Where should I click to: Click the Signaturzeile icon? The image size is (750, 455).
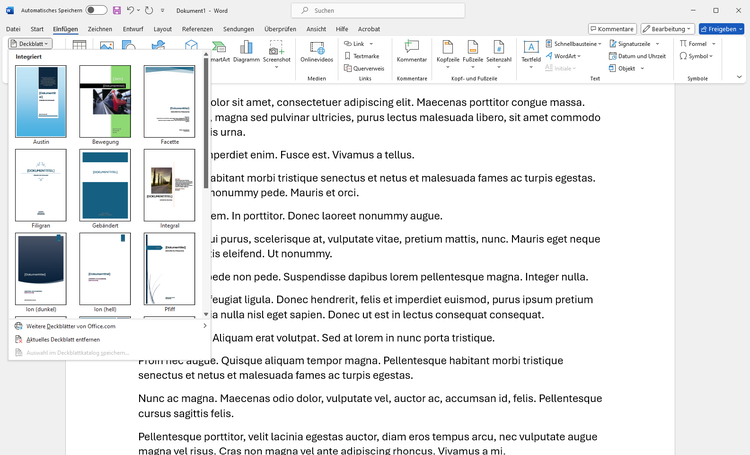pos(613,44)
